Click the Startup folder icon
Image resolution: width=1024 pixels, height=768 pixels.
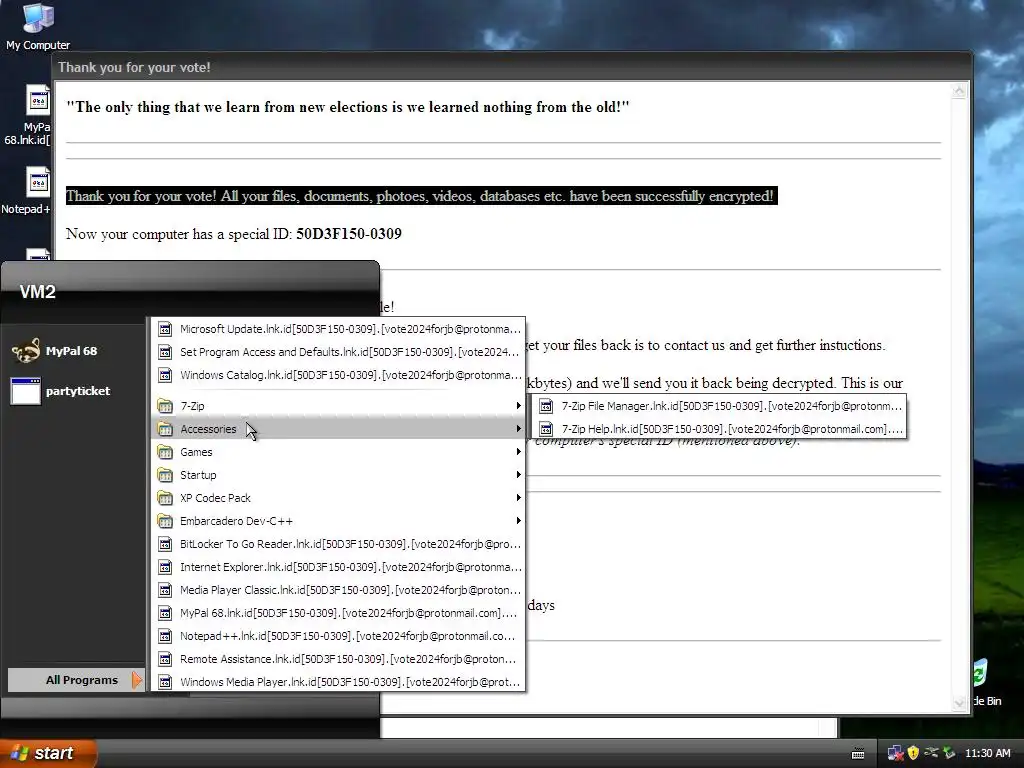pyautogui.click(x=165, y=475)
